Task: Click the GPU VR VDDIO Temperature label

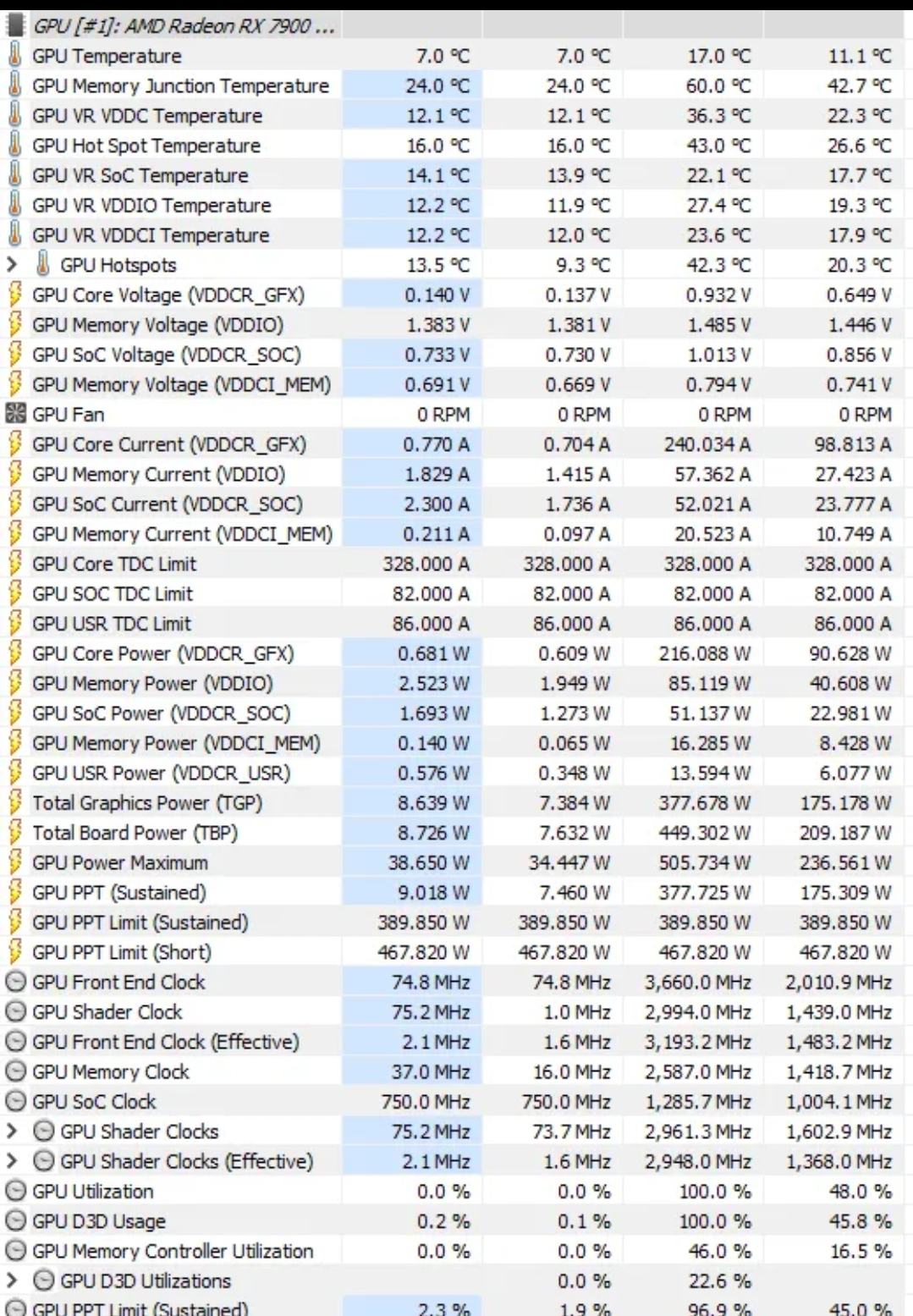Action: [151, 206]
